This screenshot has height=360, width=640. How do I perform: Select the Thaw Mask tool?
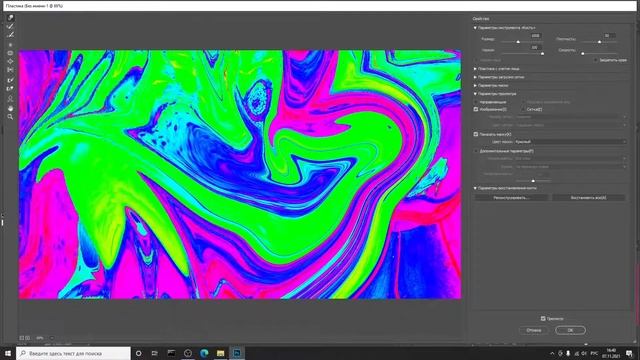pyautogui.click(x=10, y=89)
